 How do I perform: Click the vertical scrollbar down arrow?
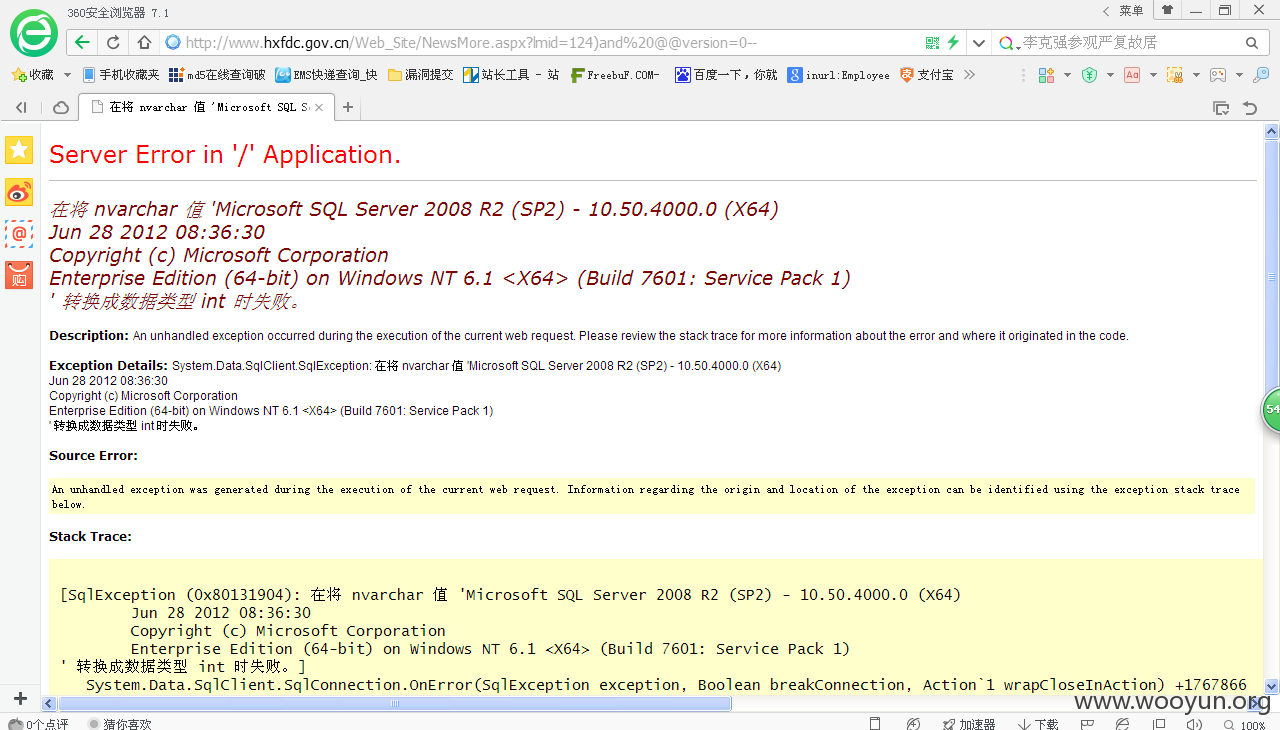pos(1271,687)
